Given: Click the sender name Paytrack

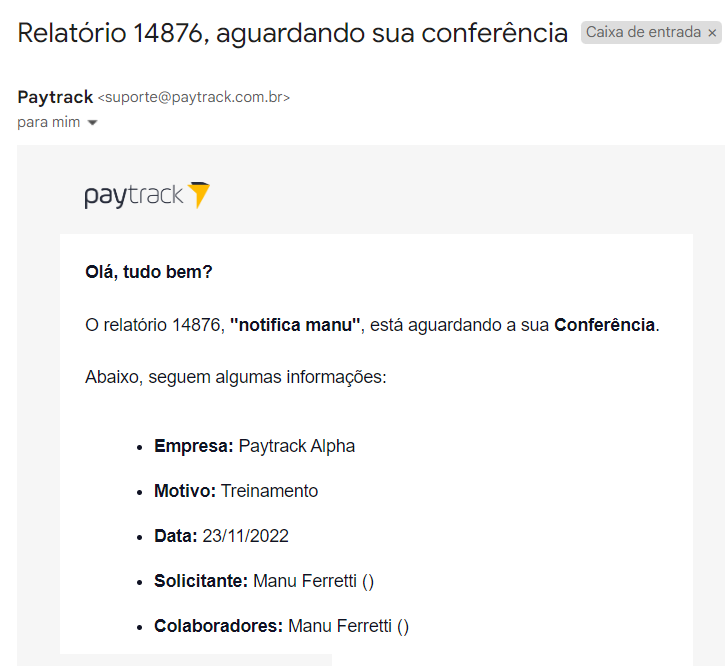Looking at the screenshot, I should point(55,97).
